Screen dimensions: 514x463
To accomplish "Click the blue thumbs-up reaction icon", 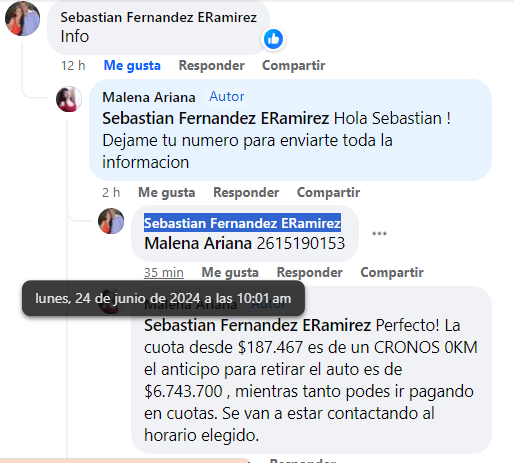I will pyautogui.click(x=273, y=39).
